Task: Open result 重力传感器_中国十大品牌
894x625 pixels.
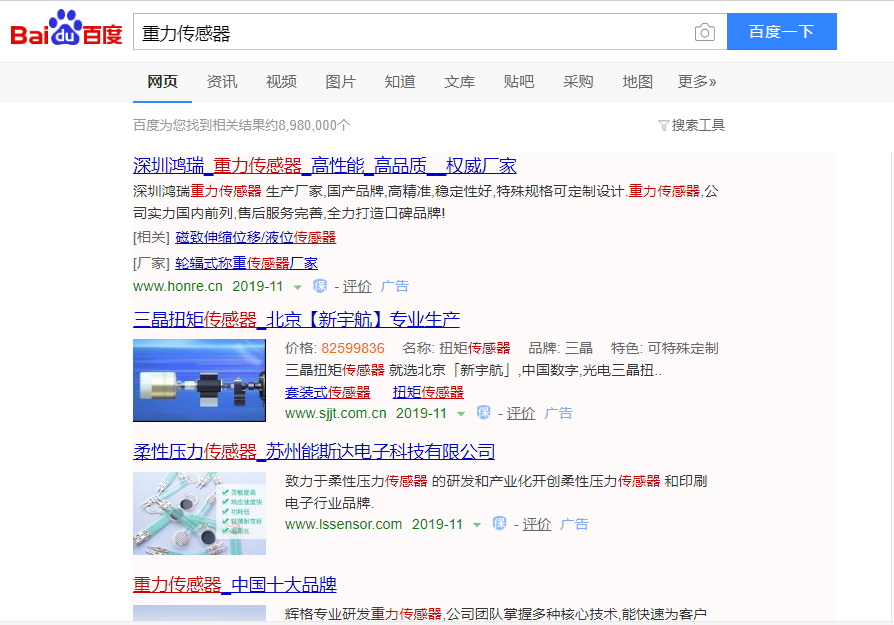Action: [x=235, y=585]
